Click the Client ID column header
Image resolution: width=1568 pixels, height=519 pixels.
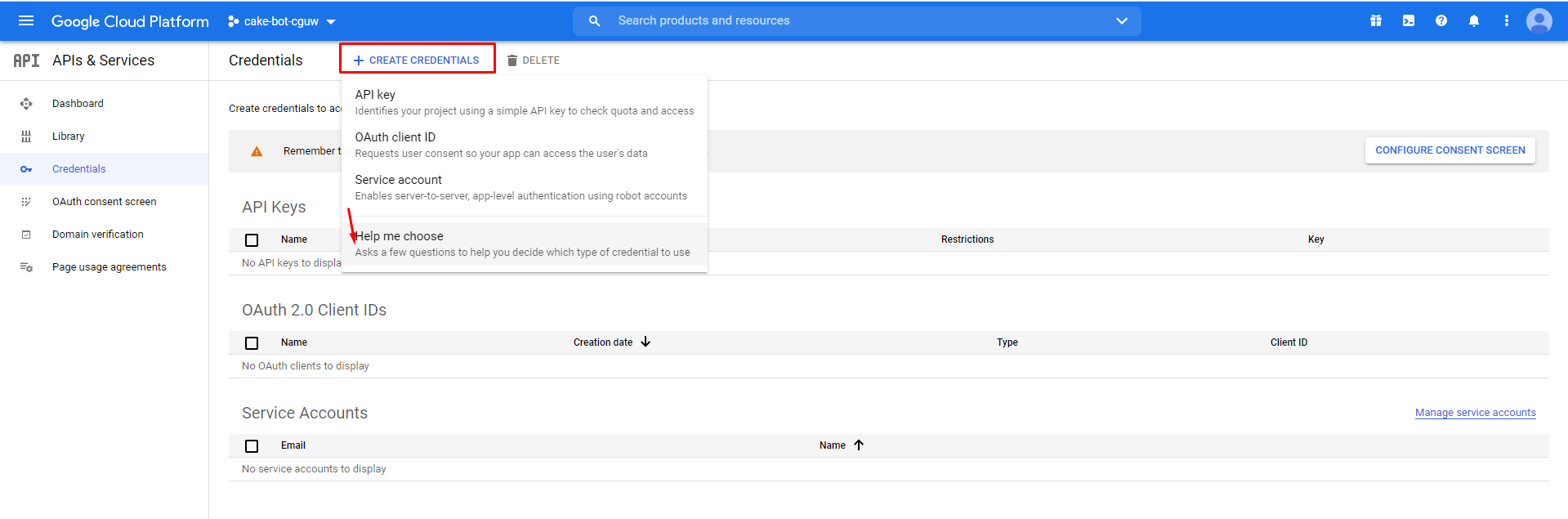[1289, 342]
